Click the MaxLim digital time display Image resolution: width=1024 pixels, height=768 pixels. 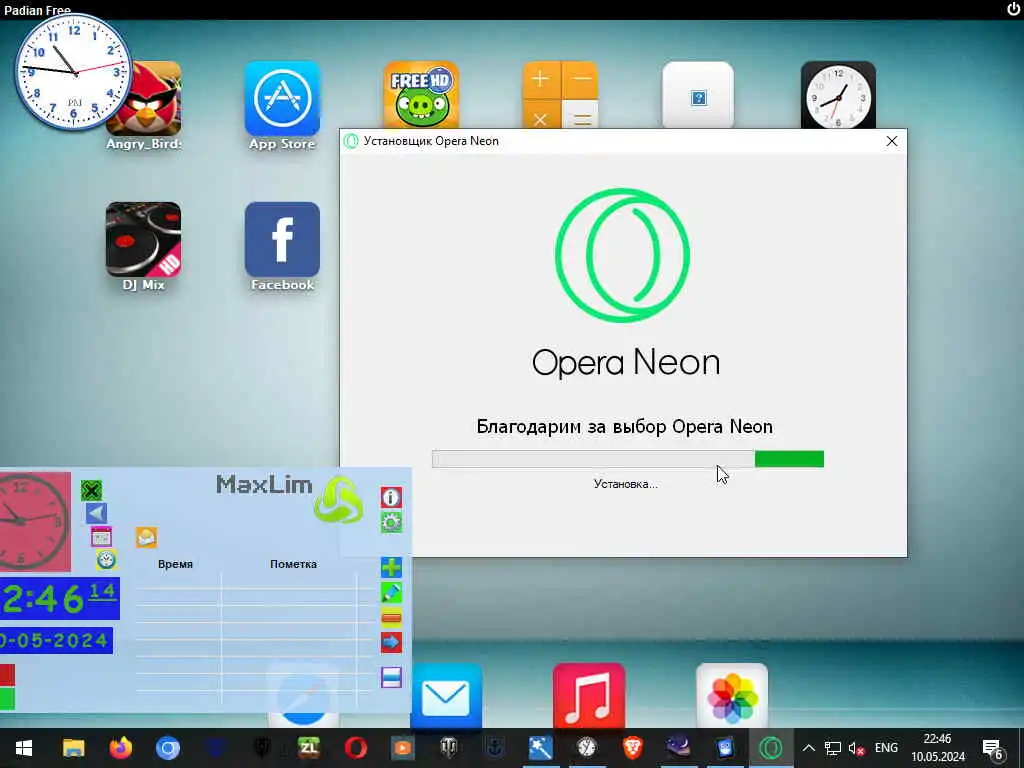click(59, 598)
